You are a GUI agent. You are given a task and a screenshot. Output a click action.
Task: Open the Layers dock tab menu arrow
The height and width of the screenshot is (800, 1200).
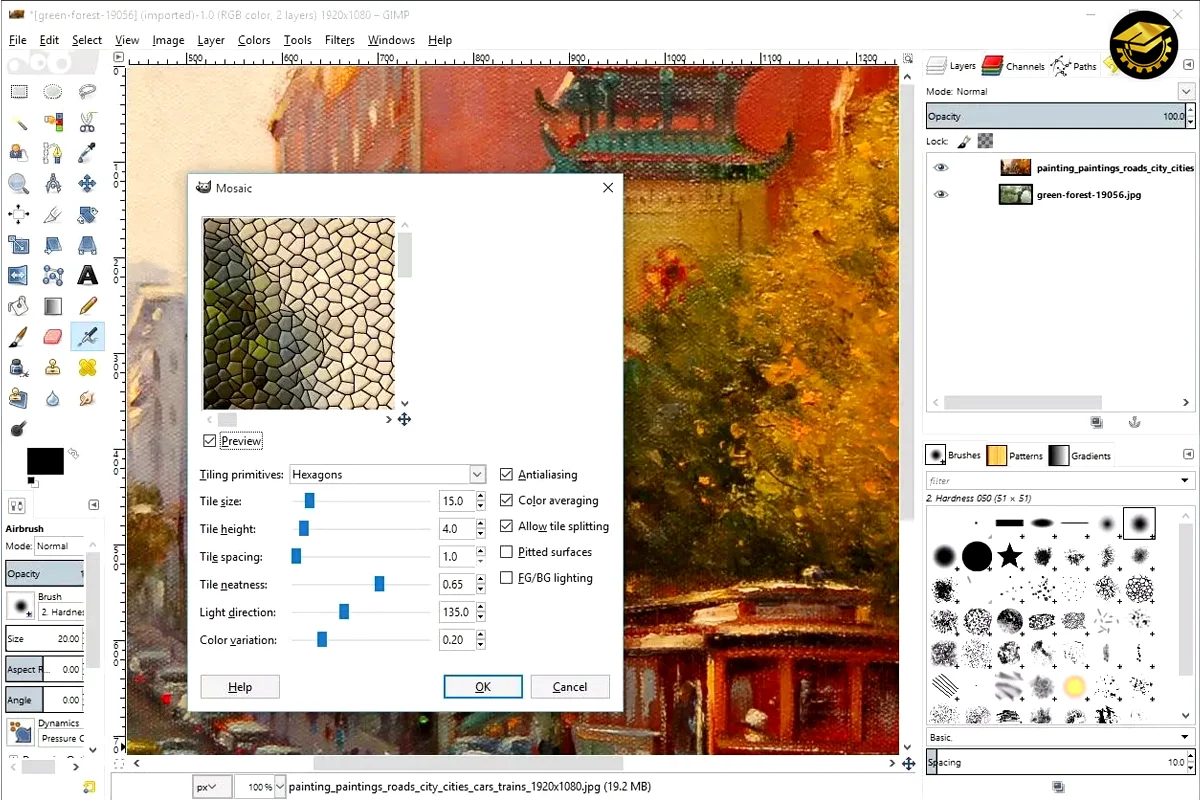[x=1186, y=66]
